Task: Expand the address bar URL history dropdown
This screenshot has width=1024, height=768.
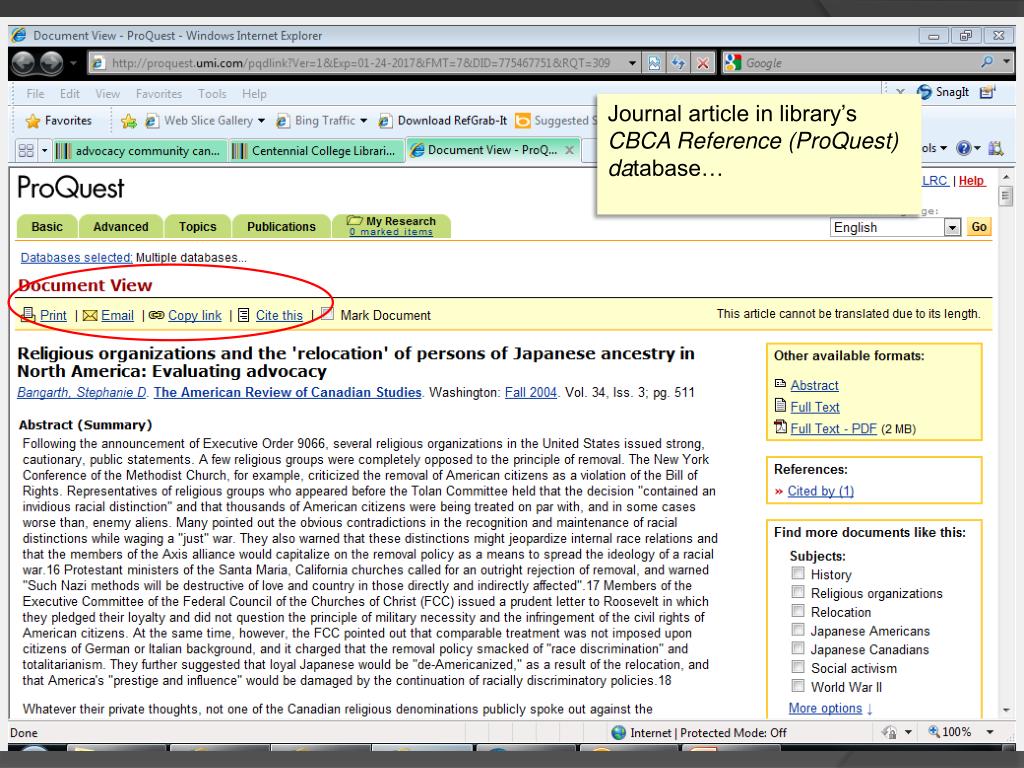Action: 632,63
